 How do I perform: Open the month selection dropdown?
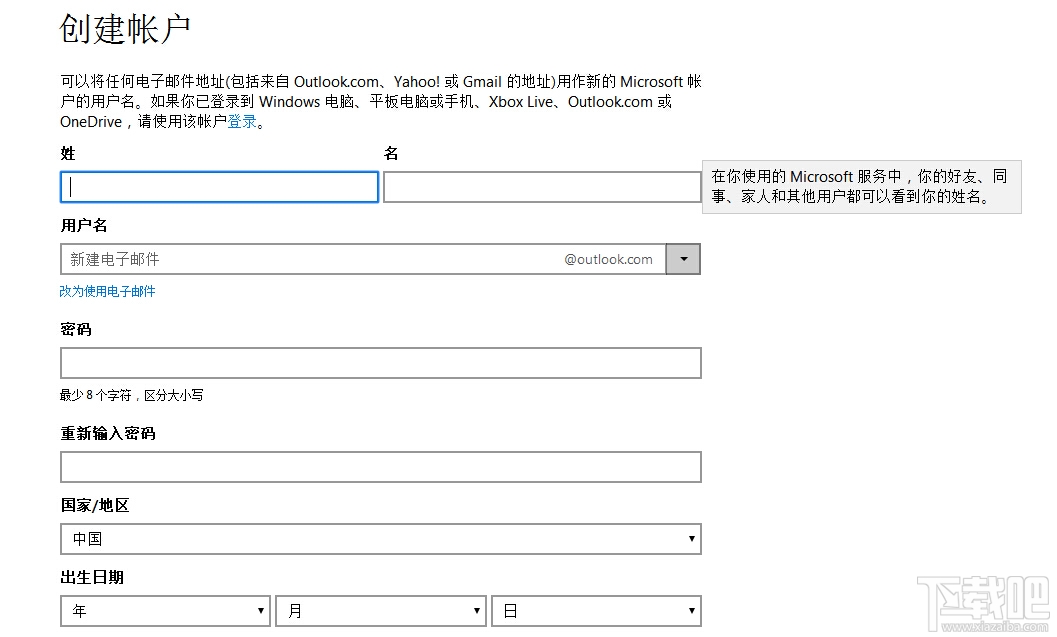click(x=380, y=610)
